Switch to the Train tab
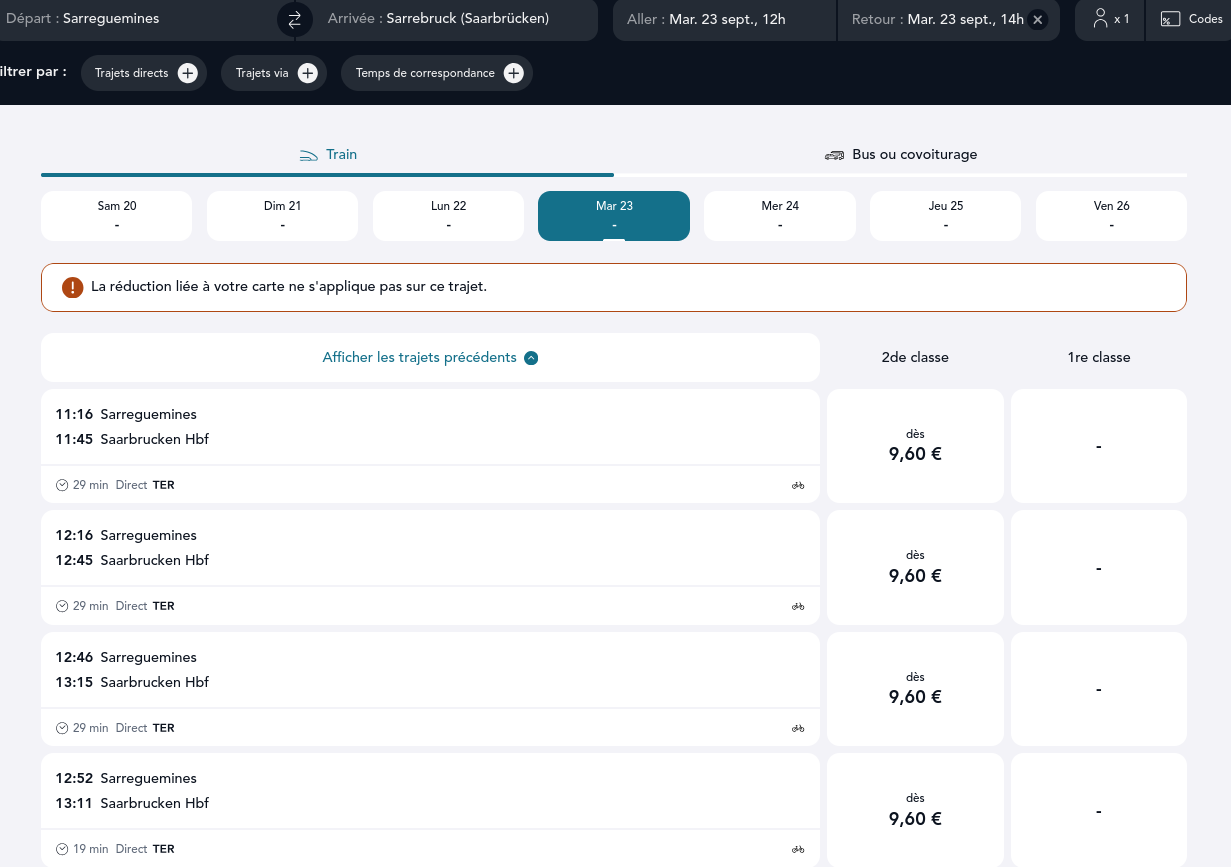The width and height of the screenshot is (1231, 867). [x=328, y=155]
